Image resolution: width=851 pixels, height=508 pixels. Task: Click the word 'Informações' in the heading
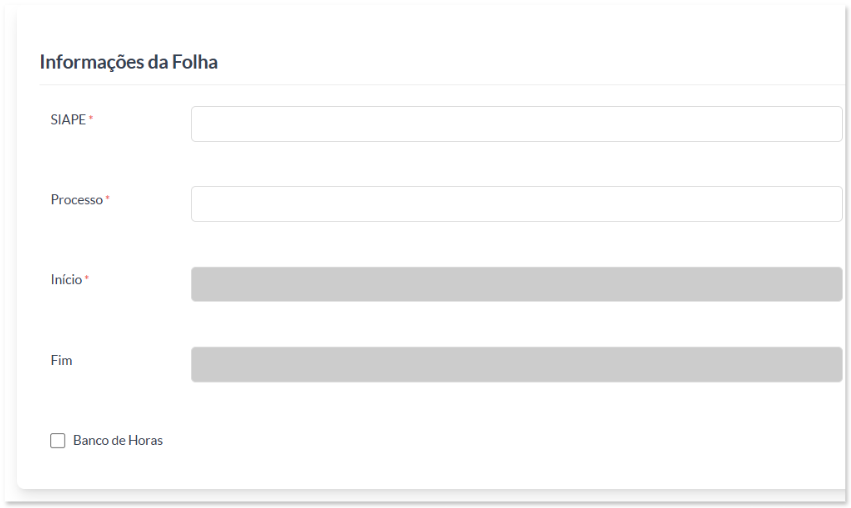point(92,63)
